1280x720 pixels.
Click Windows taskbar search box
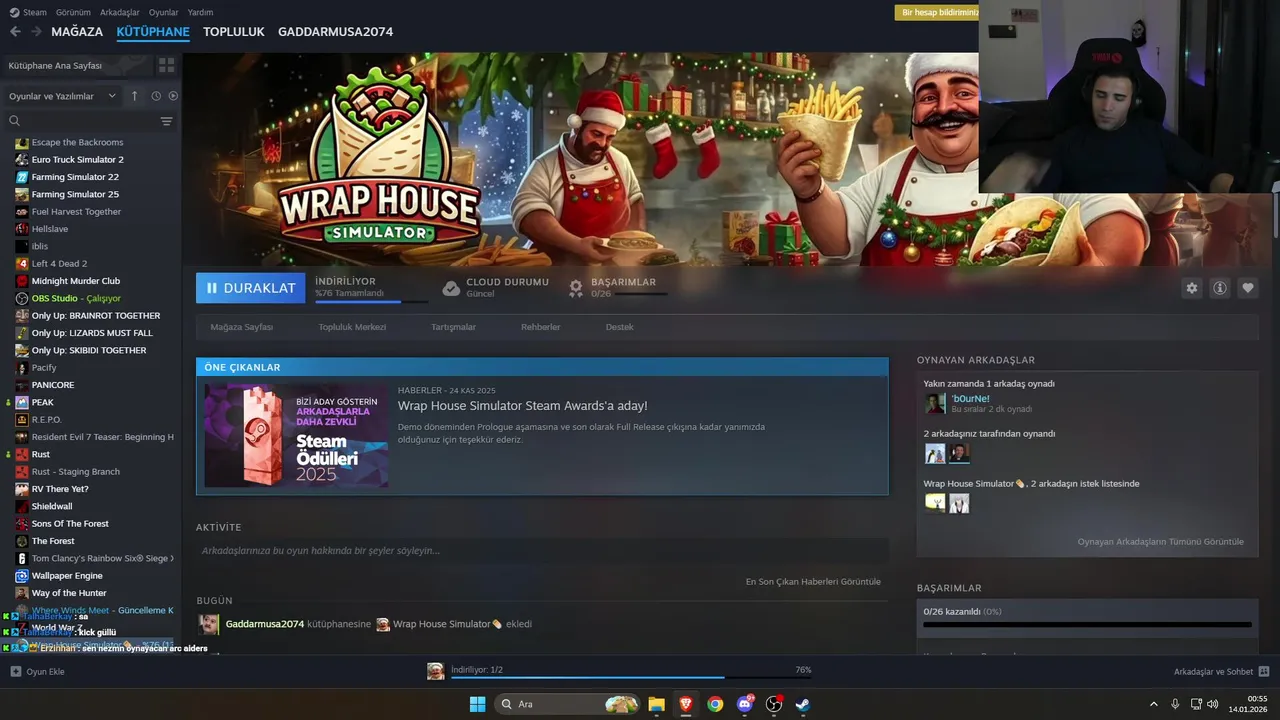pyautogui.click(x=567, y=704)
